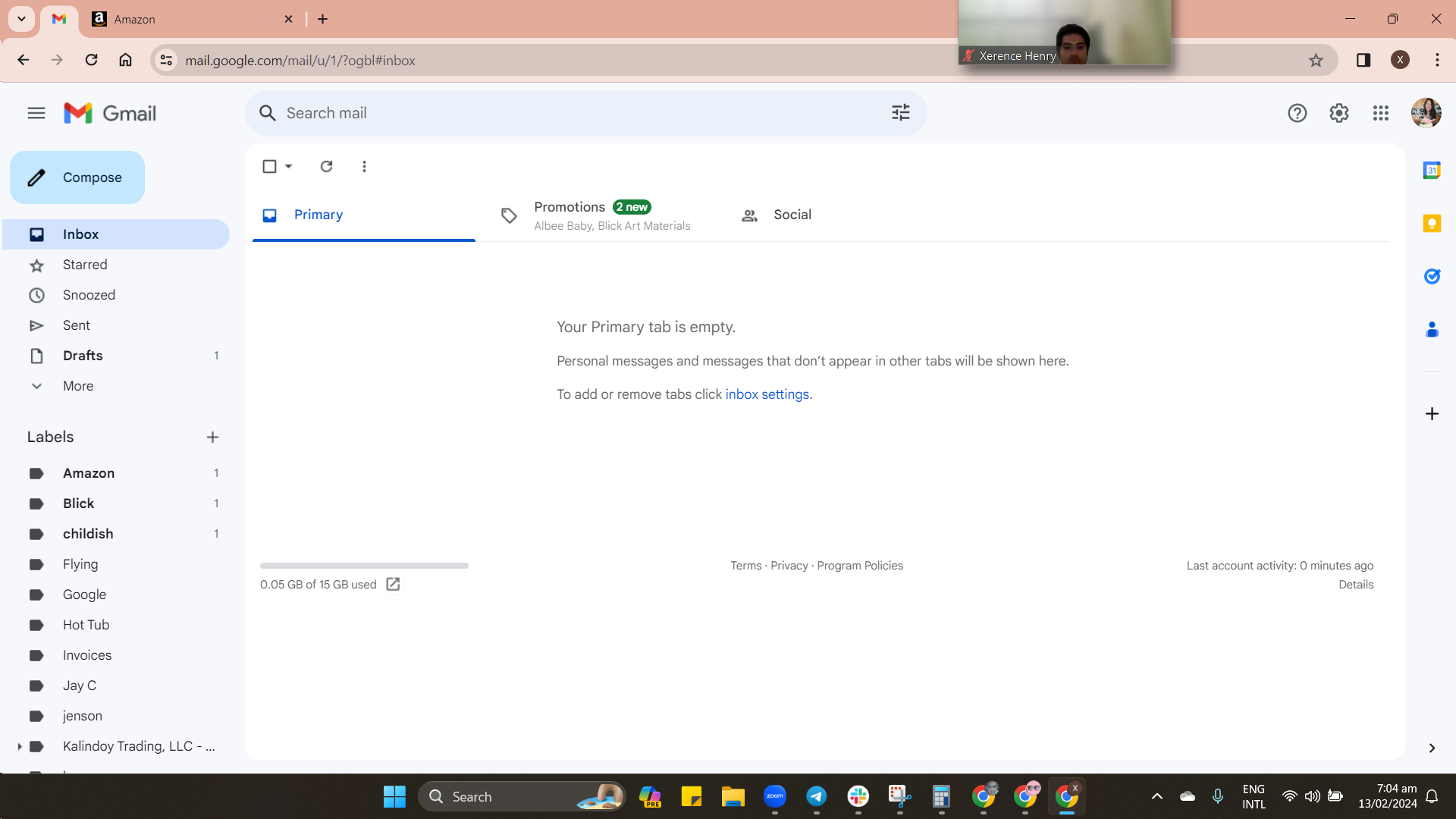Show hidden icons in the system tray
Image resolution: width=1456 pixels, height=819 pixels.
(x=1156, y=796)
